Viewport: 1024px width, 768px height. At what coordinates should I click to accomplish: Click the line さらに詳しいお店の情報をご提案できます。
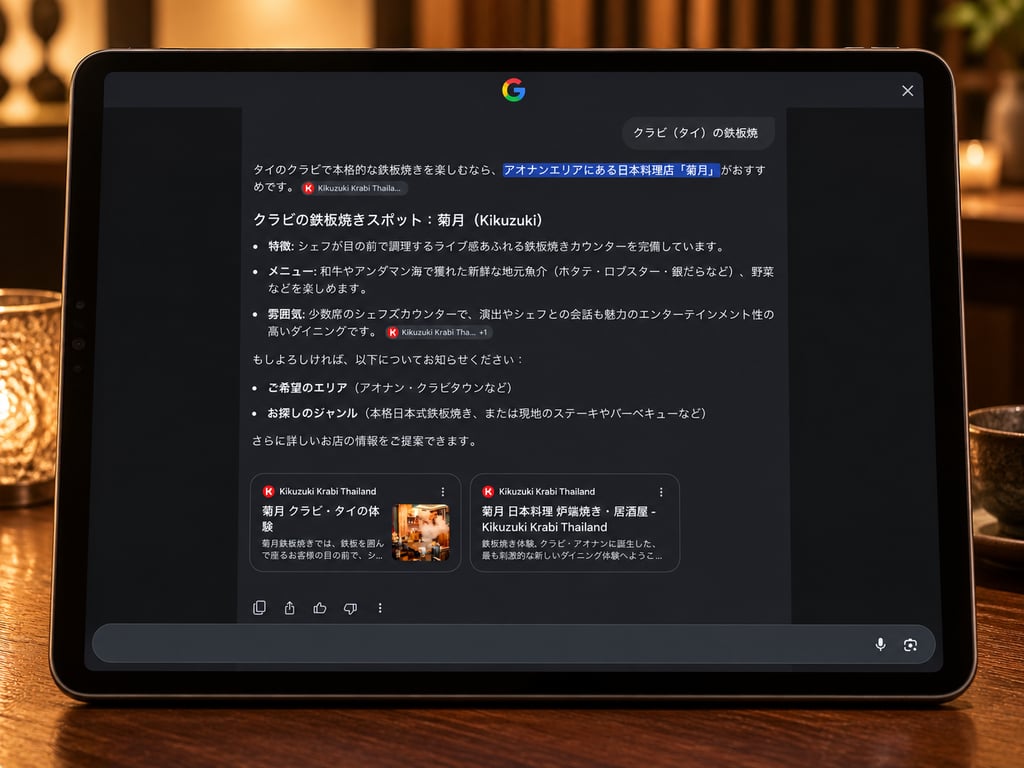tap(366, 441)
